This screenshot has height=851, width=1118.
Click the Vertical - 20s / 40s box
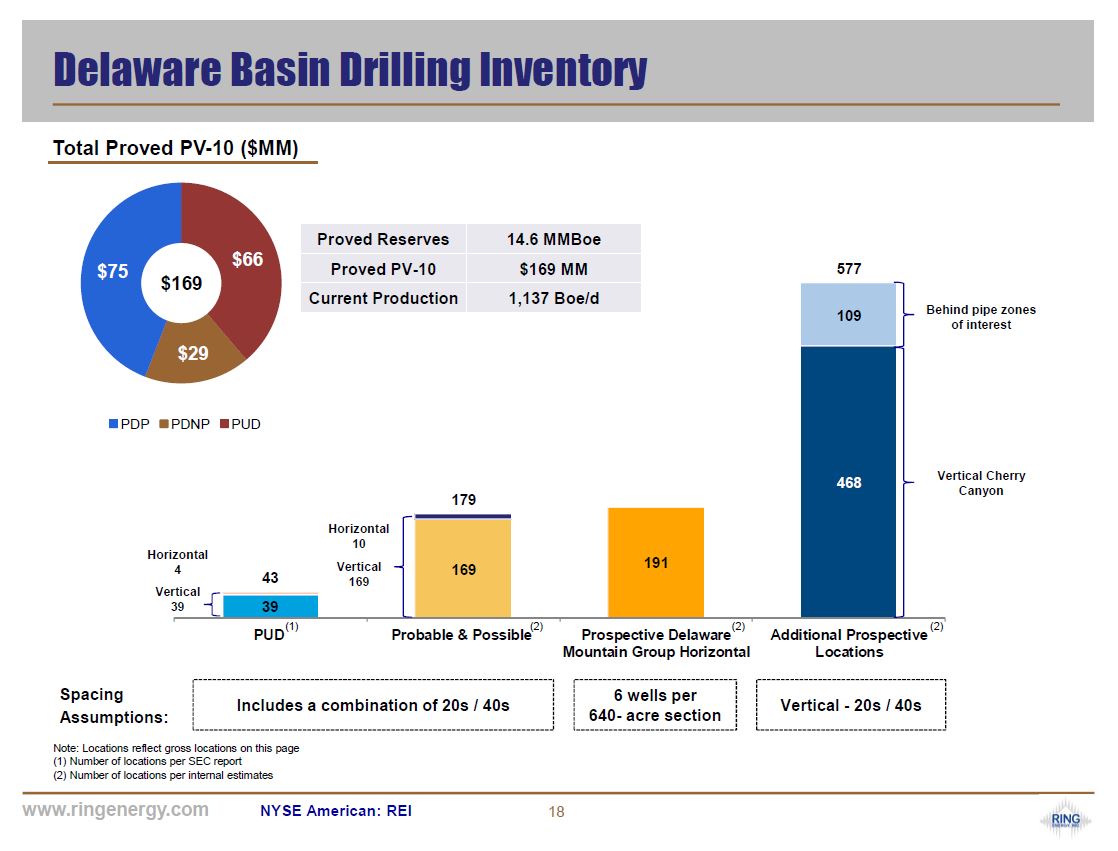click(851, 705)
